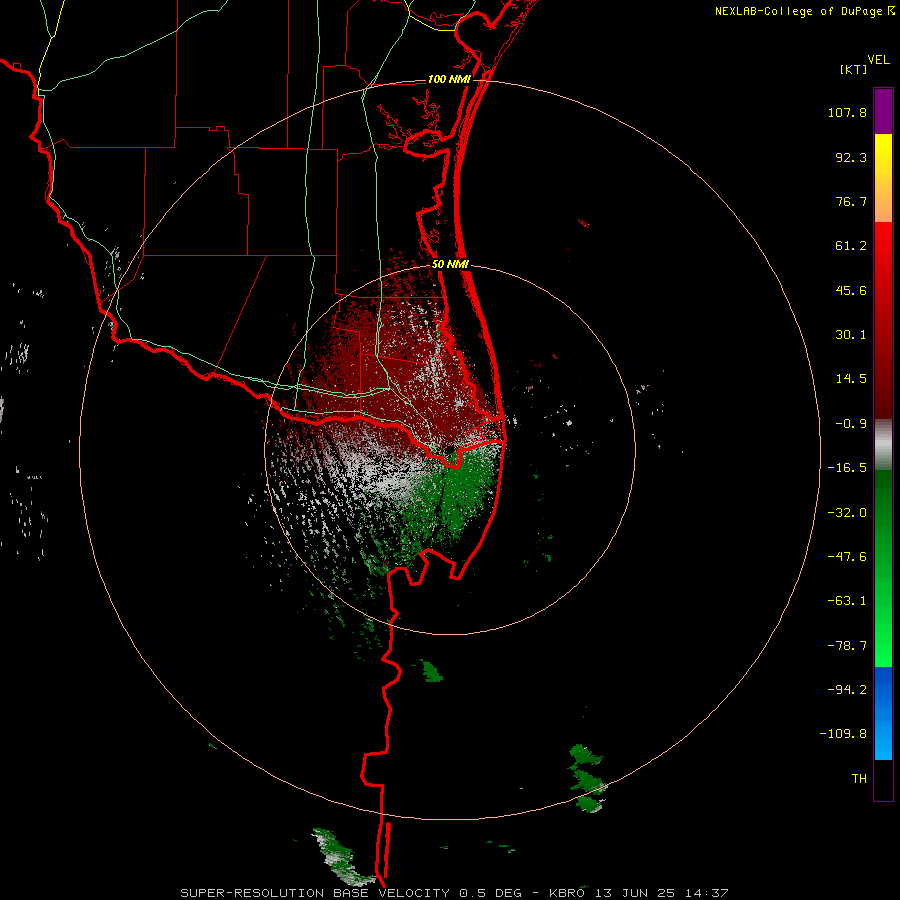This screenshot has height=900, width=900.
Task: Click the -16.5 scale value
Action: (x=847, y=468)
